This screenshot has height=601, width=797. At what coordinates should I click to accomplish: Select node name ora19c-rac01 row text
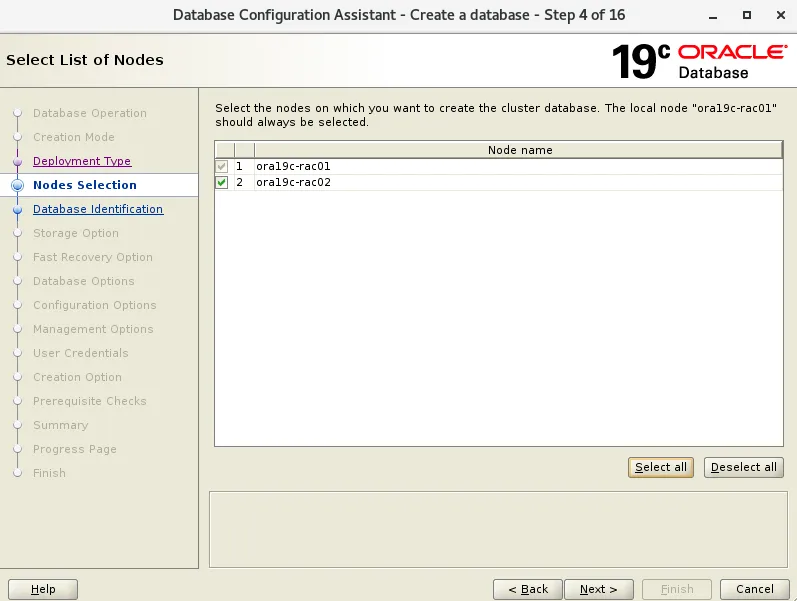point(293,166)
